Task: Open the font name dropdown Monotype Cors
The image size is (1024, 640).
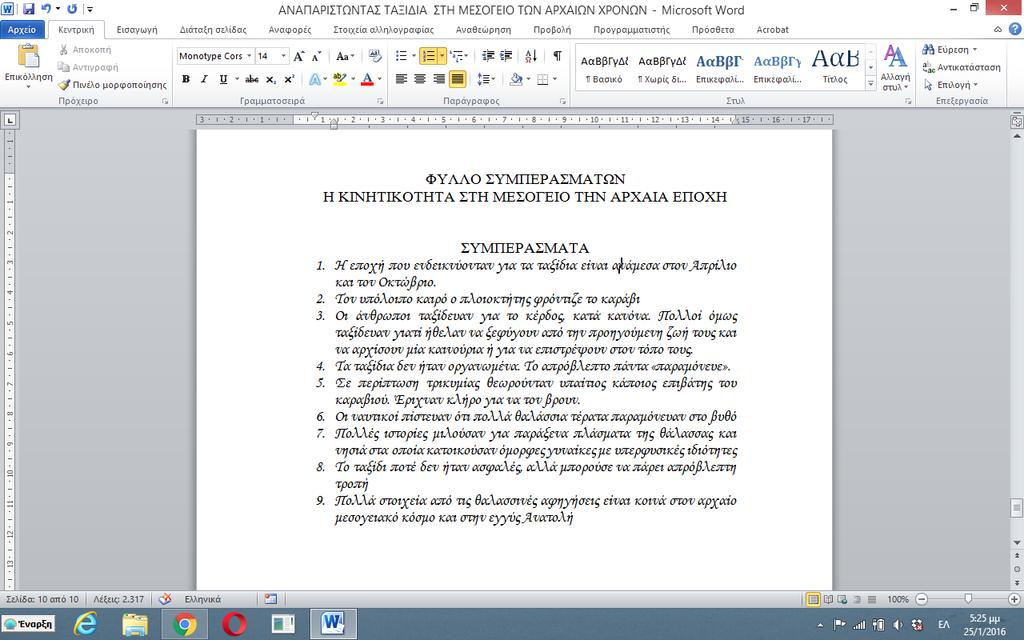Action: point(249,56)
